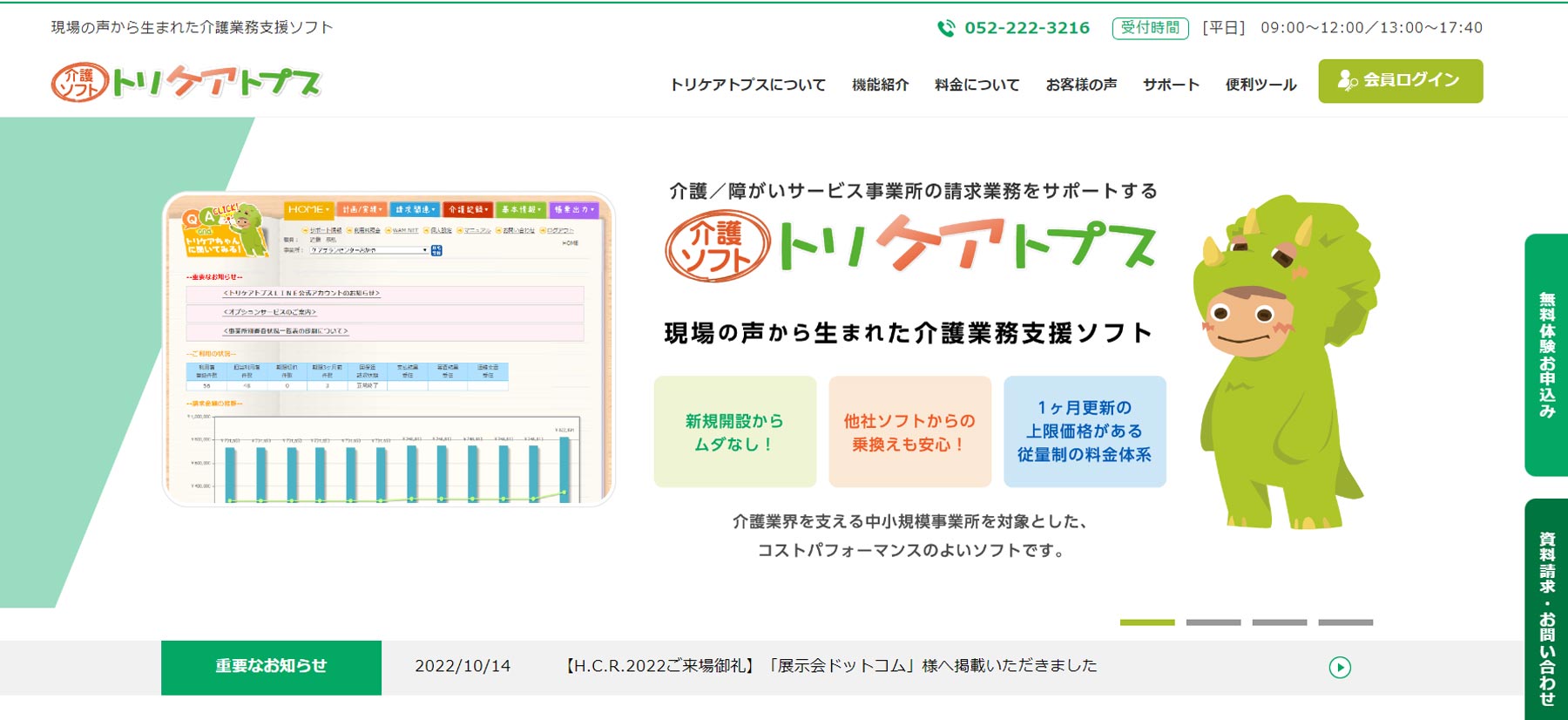This screenshot has width=1568, height=720.
Task: Open the H.C.R.2022ご来場御礼 news link
Action: point(830,666)
